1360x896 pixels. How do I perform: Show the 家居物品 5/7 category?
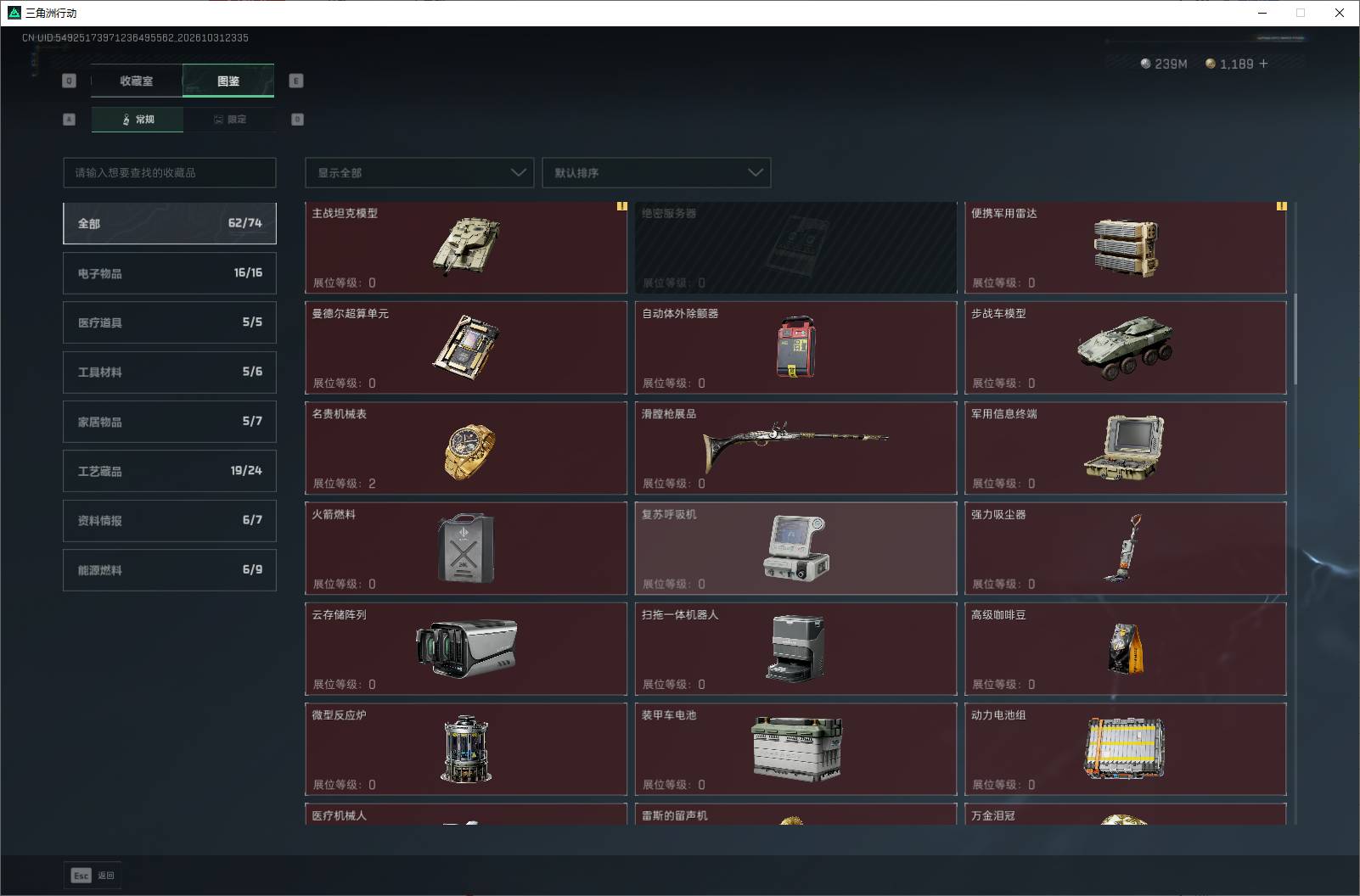click(170, 422)
